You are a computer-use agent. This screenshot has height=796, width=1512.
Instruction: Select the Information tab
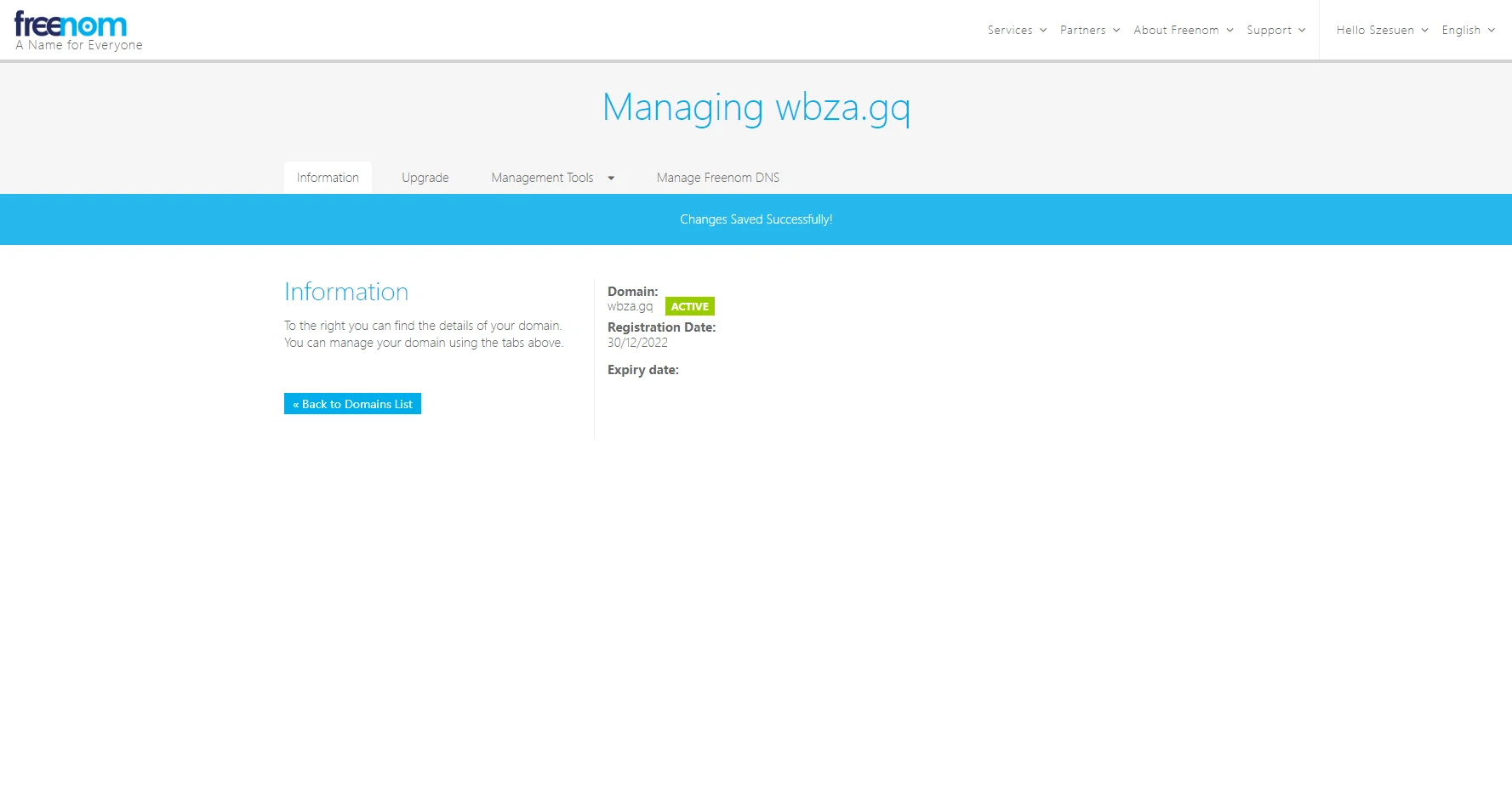pyautogui.click(x=328, y=178)
